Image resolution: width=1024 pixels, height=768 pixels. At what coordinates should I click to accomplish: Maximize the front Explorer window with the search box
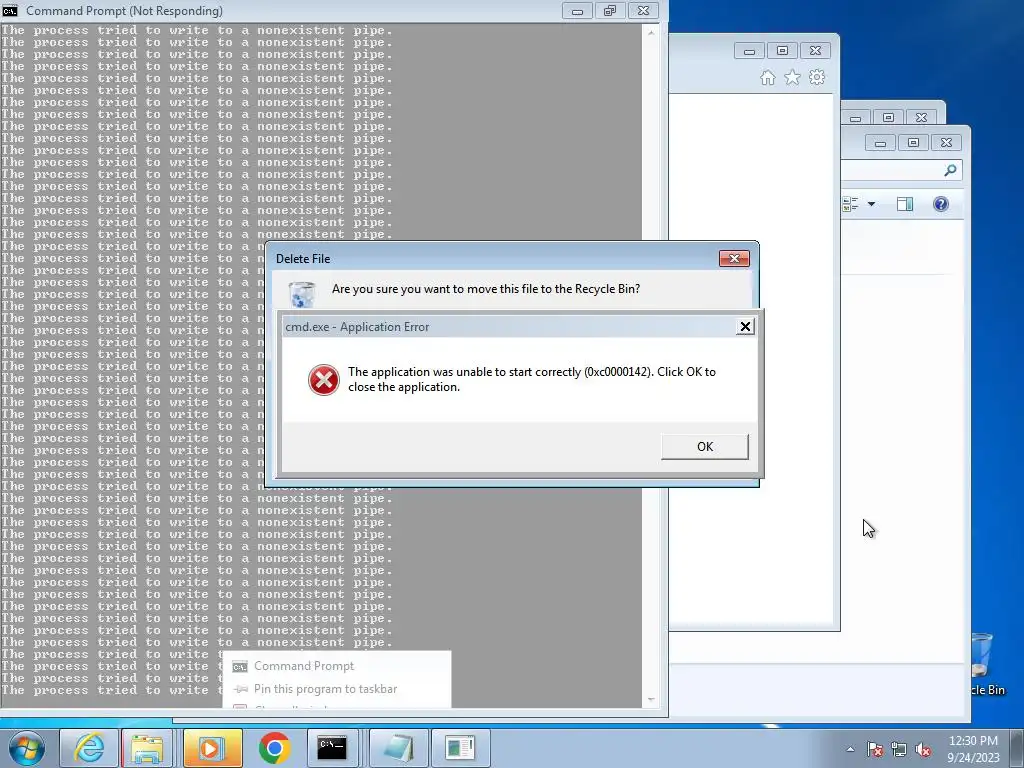click(x=913, y=143)
